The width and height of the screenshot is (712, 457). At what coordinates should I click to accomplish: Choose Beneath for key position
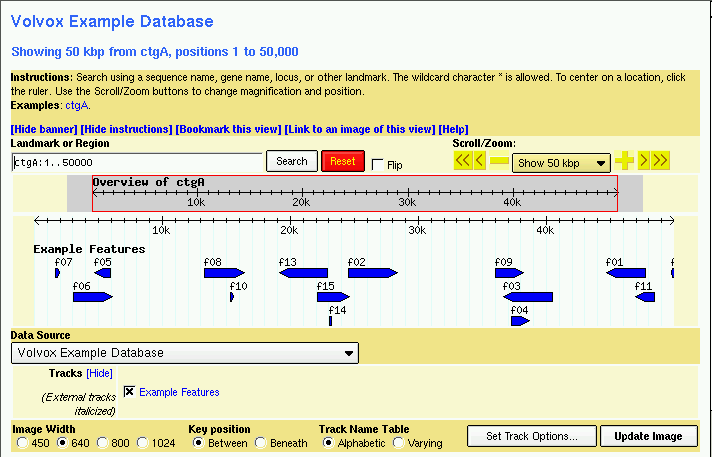261,443
